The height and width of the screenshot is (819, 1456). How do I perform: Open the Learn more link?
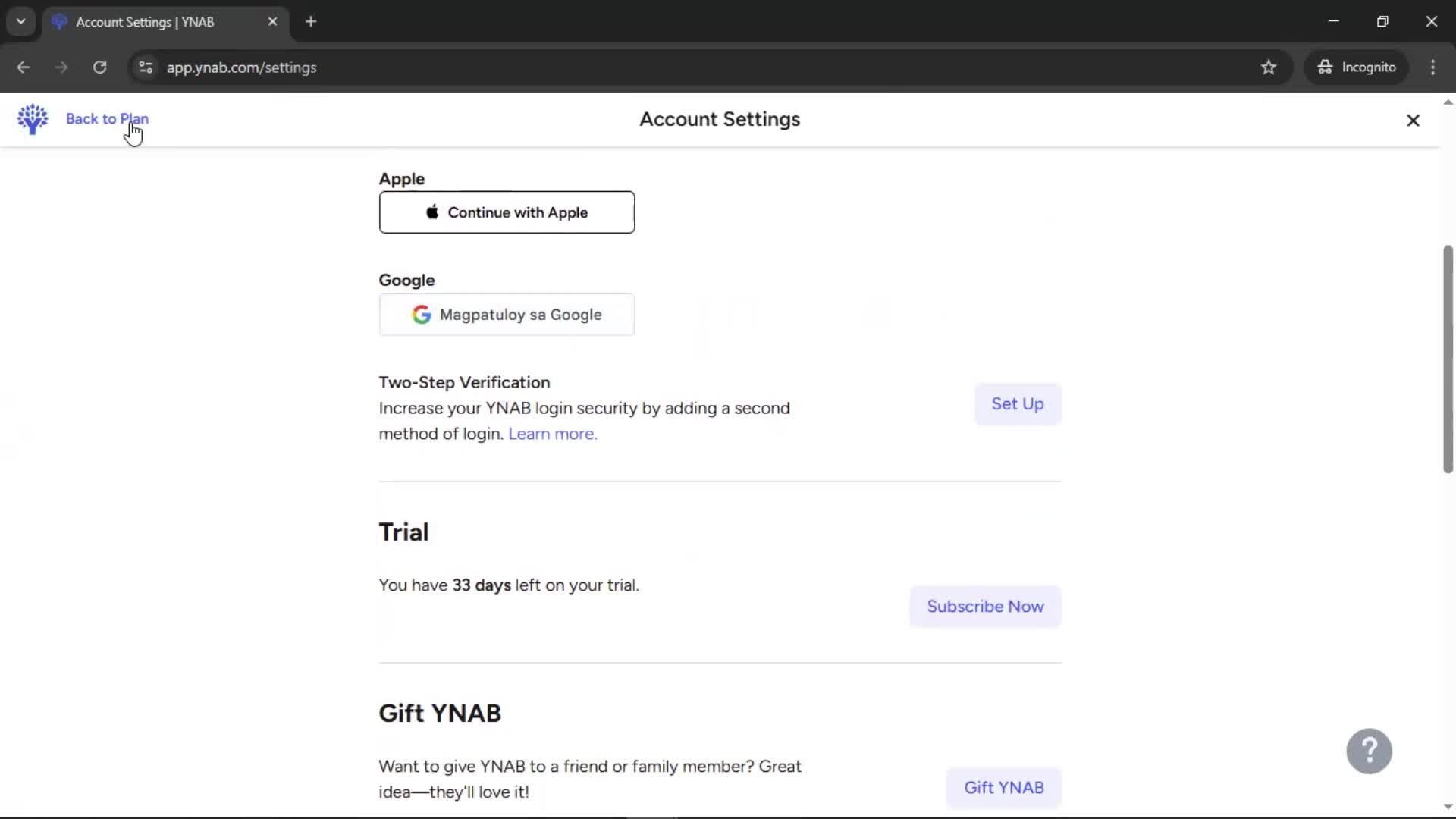[x=553, y=434]
